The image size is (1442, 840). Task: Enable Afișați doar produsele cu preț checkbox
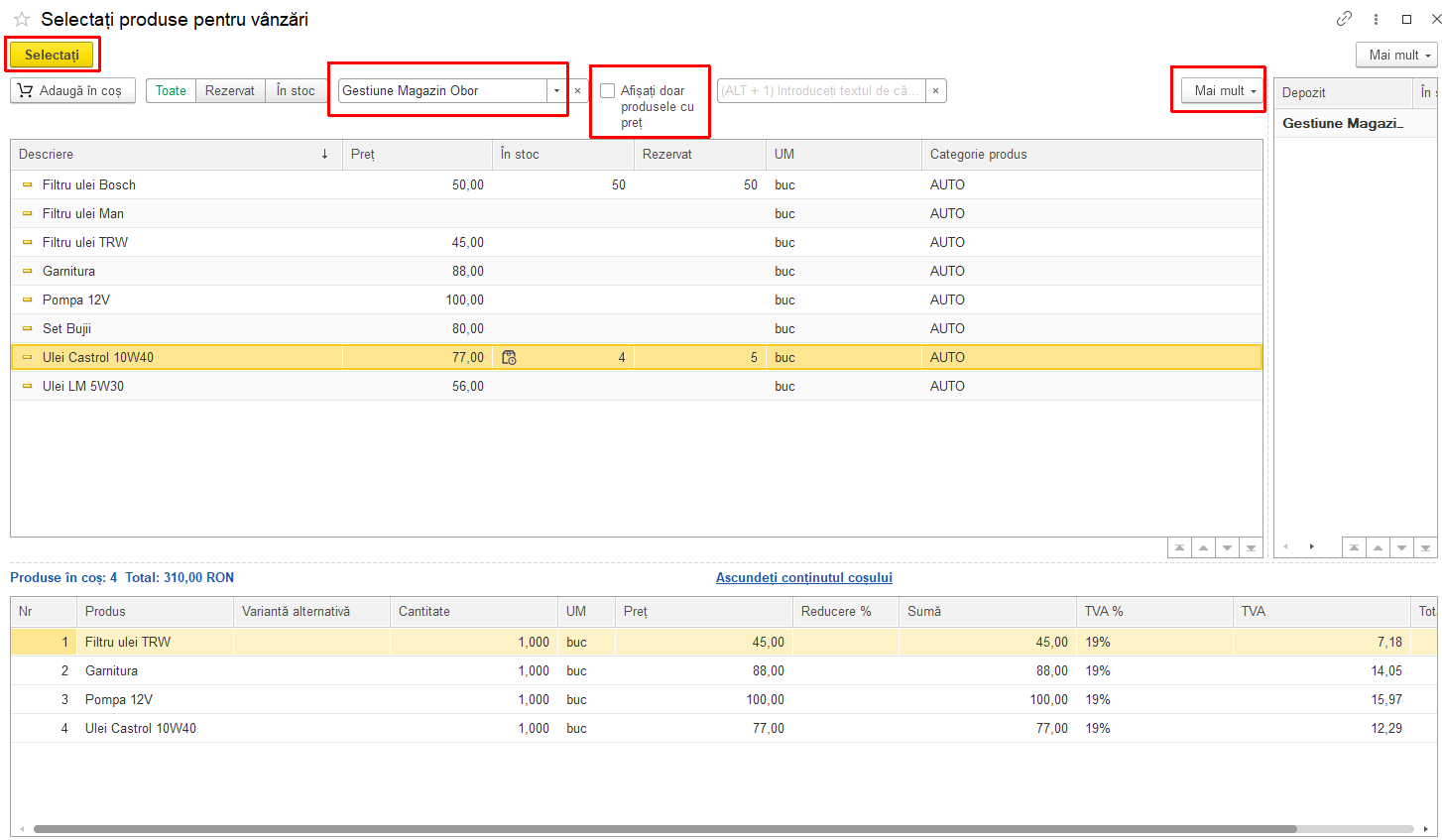(608, 90)
